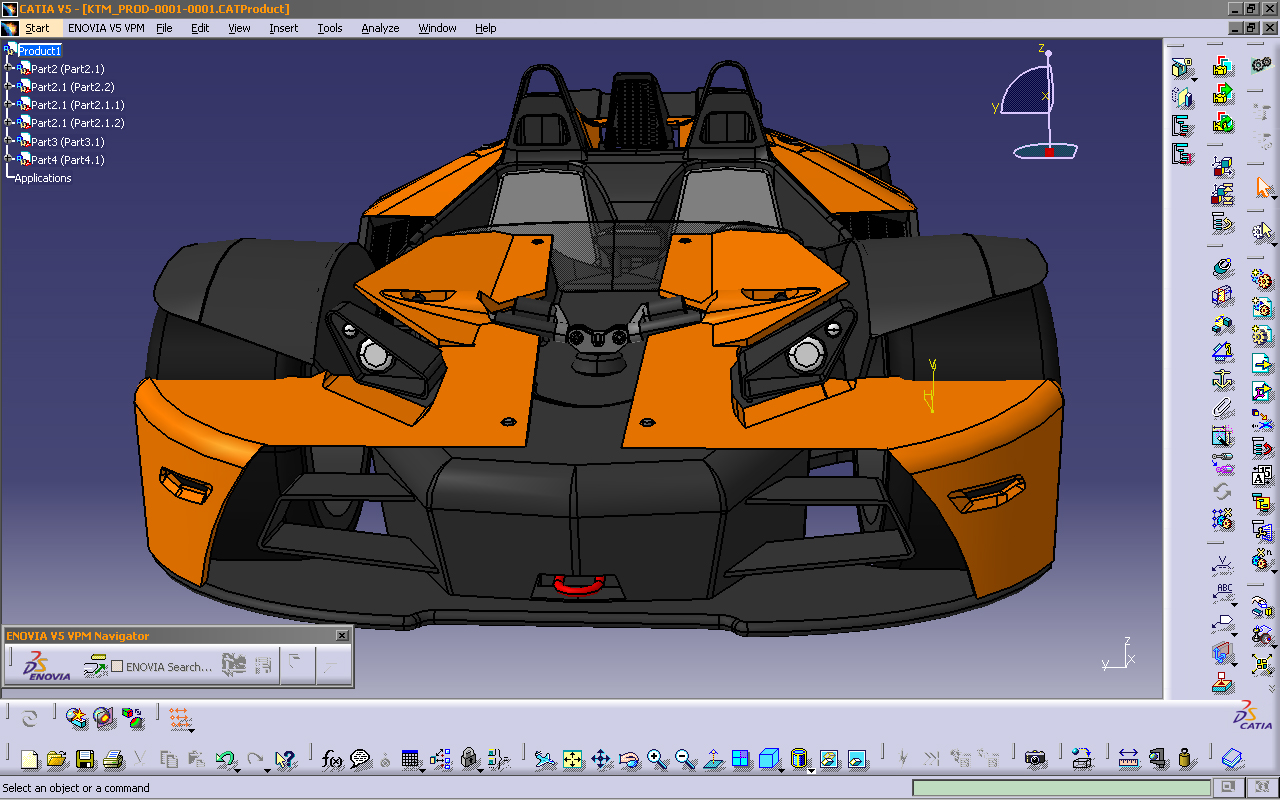
Task: Click the Measure Inertia weight icon
Action: [1185, 760]
